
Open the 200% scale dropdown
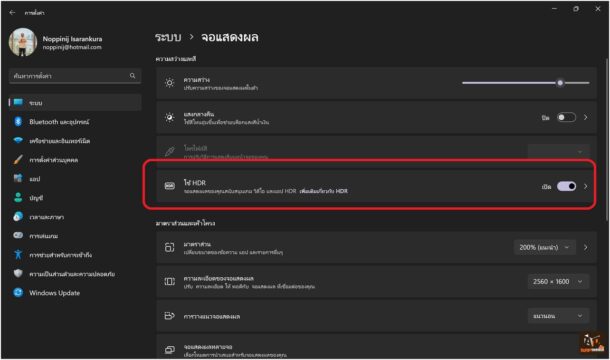pyautogui.click(x=545, y=247)
